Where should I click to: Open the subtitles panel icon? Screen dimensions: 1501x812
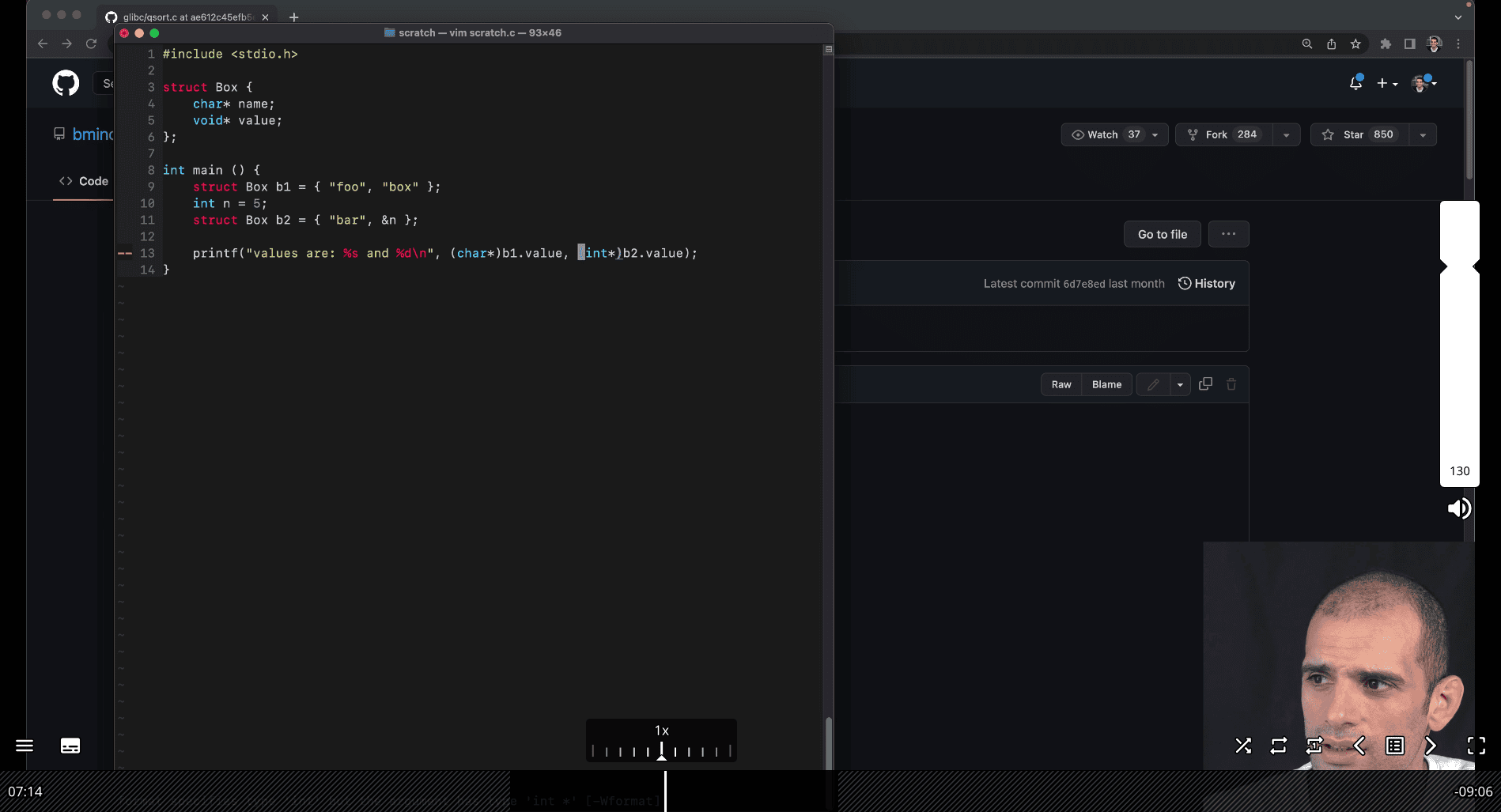[x=70, y=746]
